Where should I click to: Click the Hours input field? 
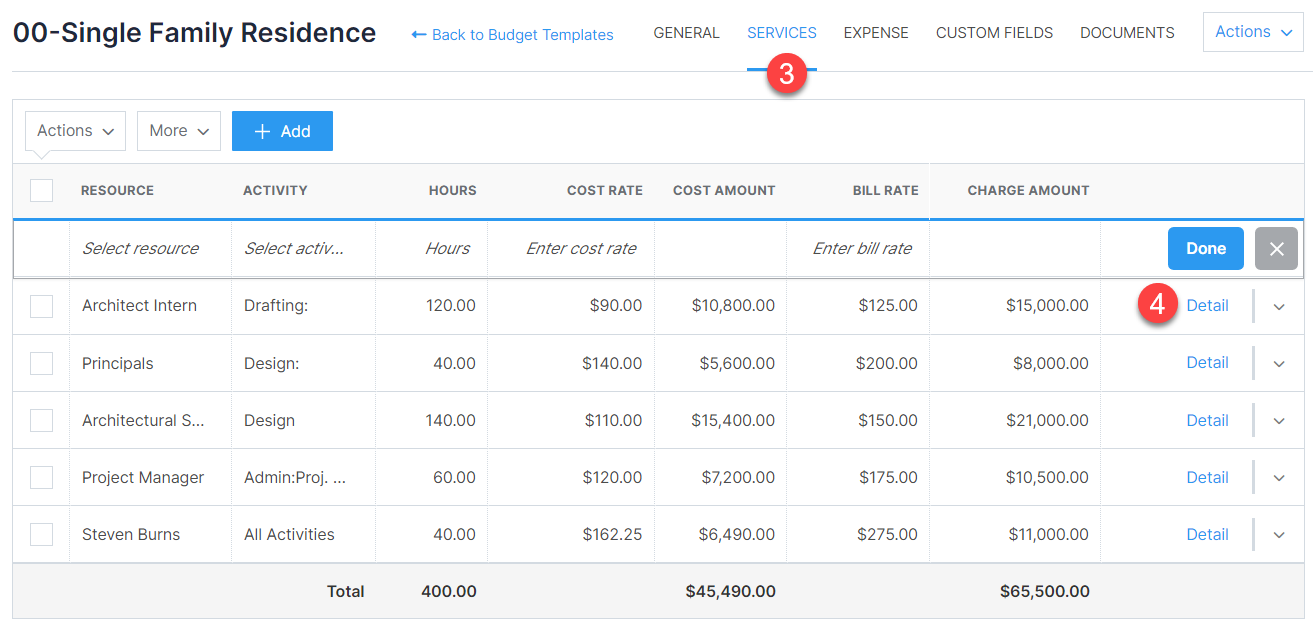(431, 249)
